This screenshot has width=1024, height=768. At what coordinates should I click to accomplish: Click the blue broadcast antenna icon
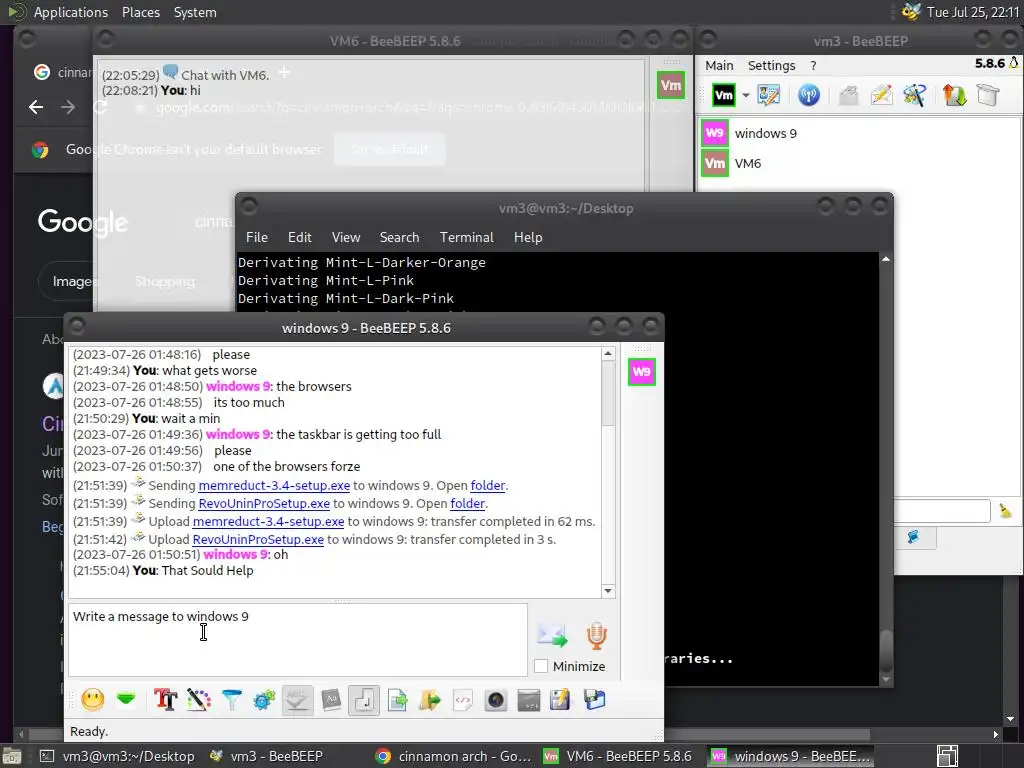[808, 95]
